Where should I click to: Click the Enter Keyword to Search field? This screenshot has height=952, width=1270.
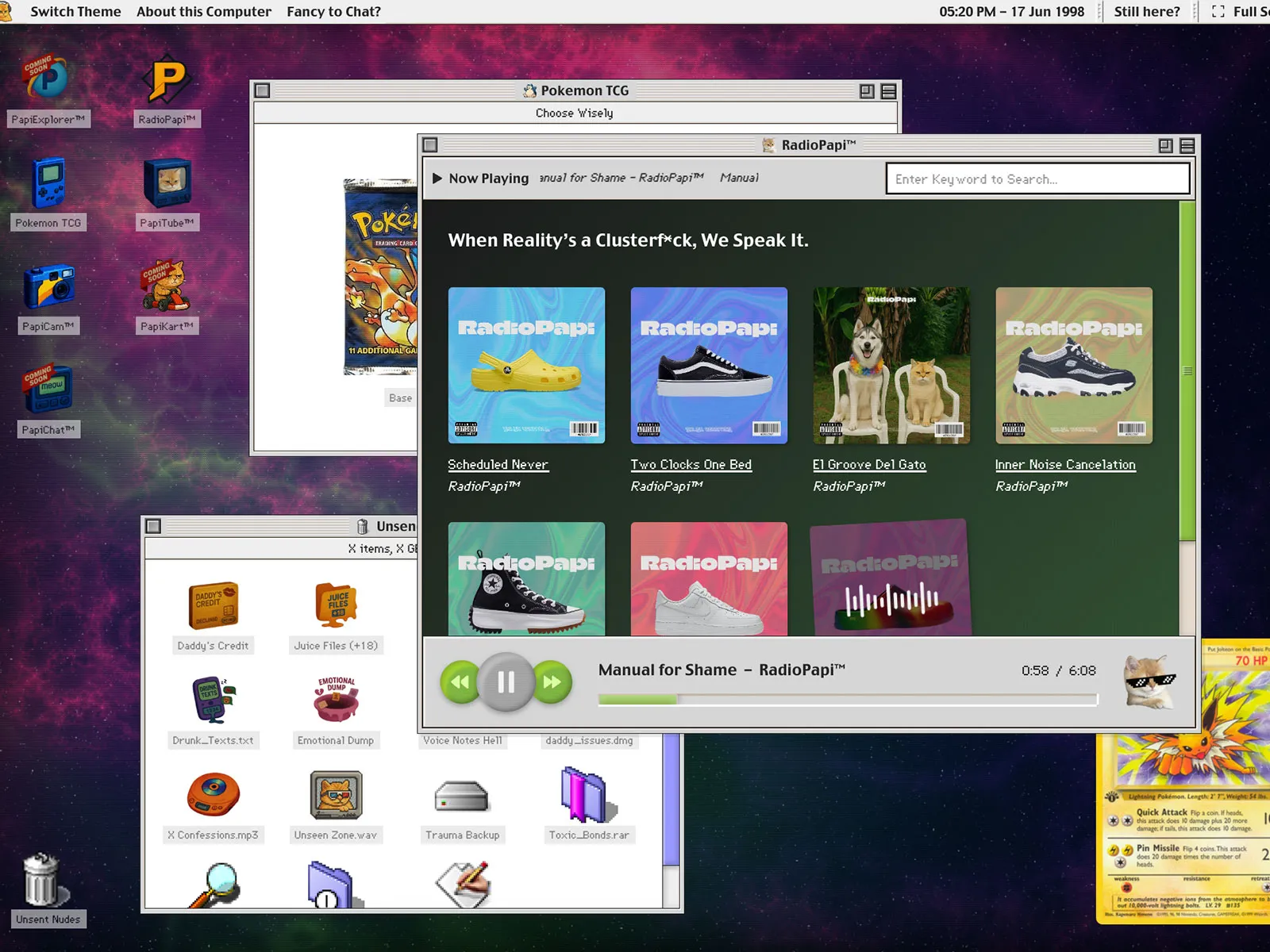1036,178
